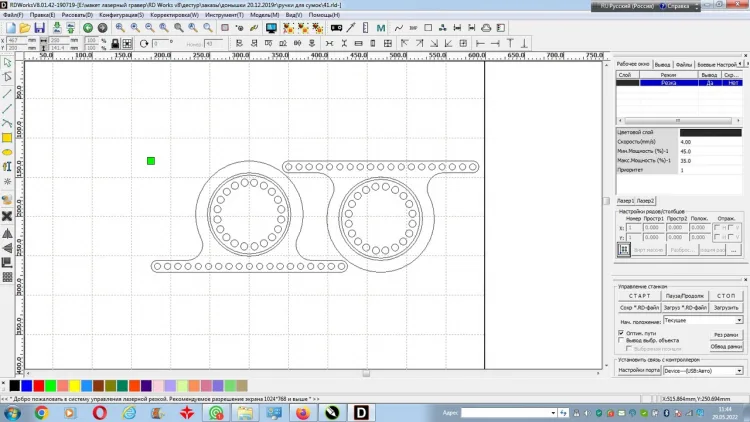The image size is (750, 422).
Task: Open the Рисовать(D) menu
Action: tap(77, 15)
